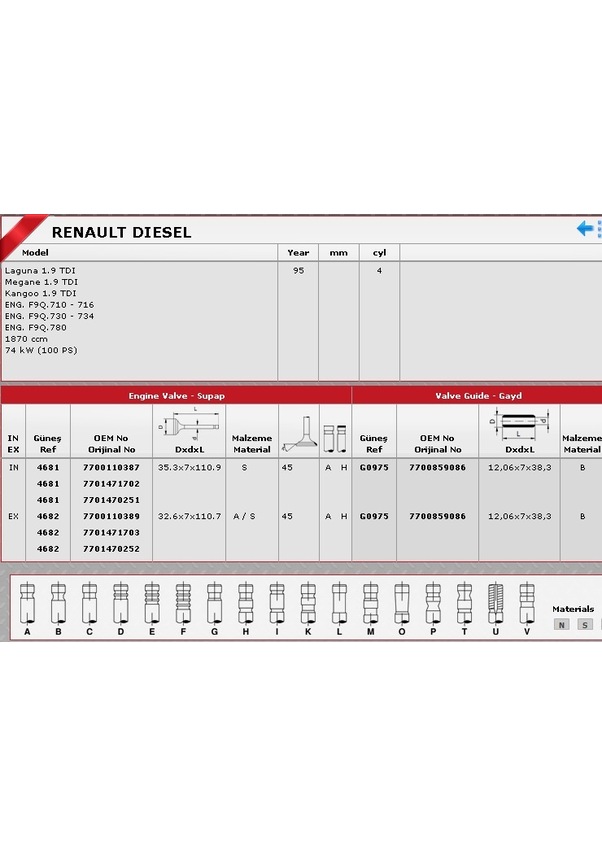
Task: Click year value 95
Action: [x=298, y=271]
